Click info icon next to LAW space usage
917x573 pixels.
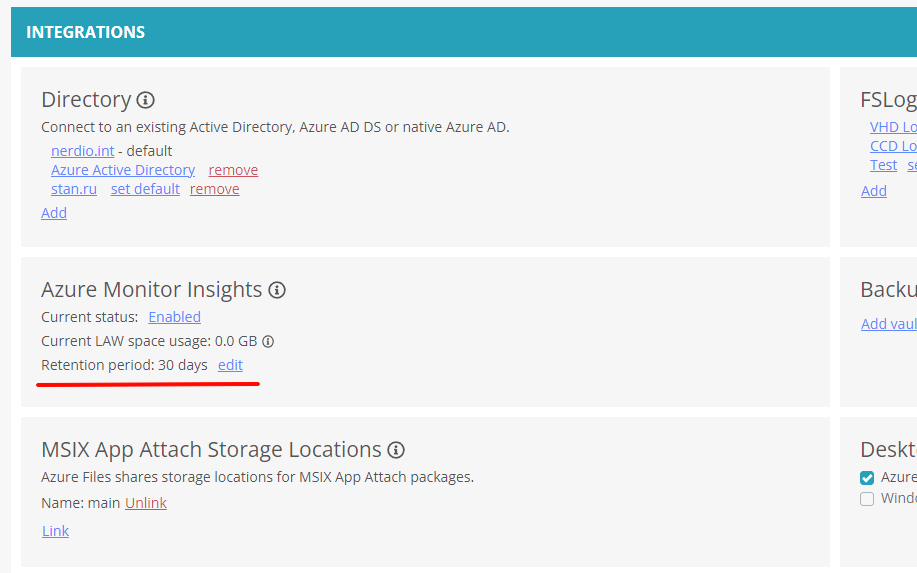point(268,341)
